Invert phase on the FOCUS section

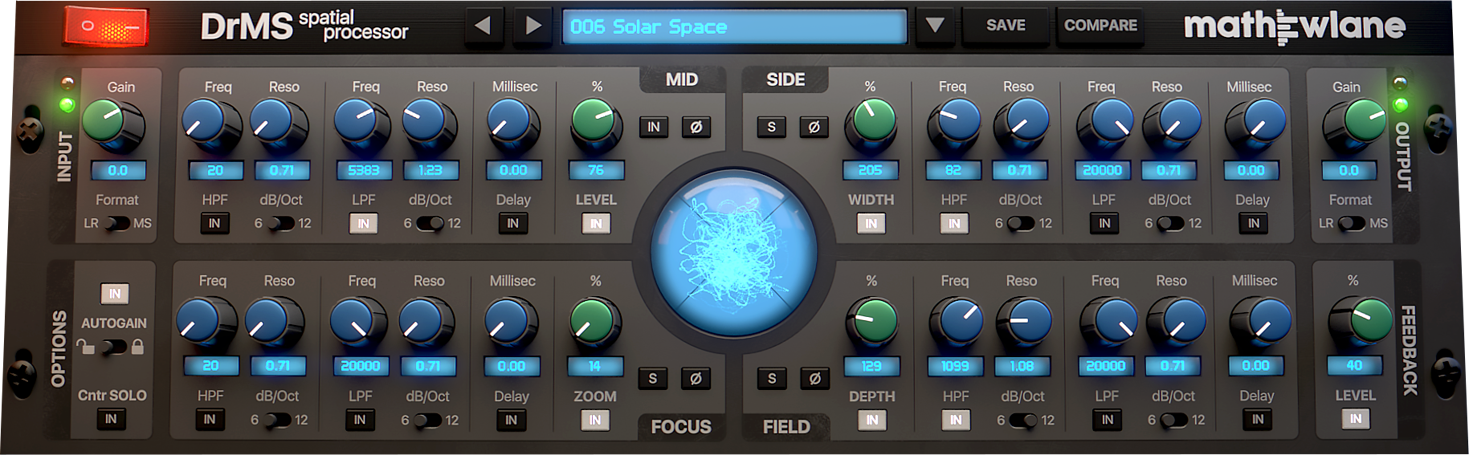(x=696, y=378)
